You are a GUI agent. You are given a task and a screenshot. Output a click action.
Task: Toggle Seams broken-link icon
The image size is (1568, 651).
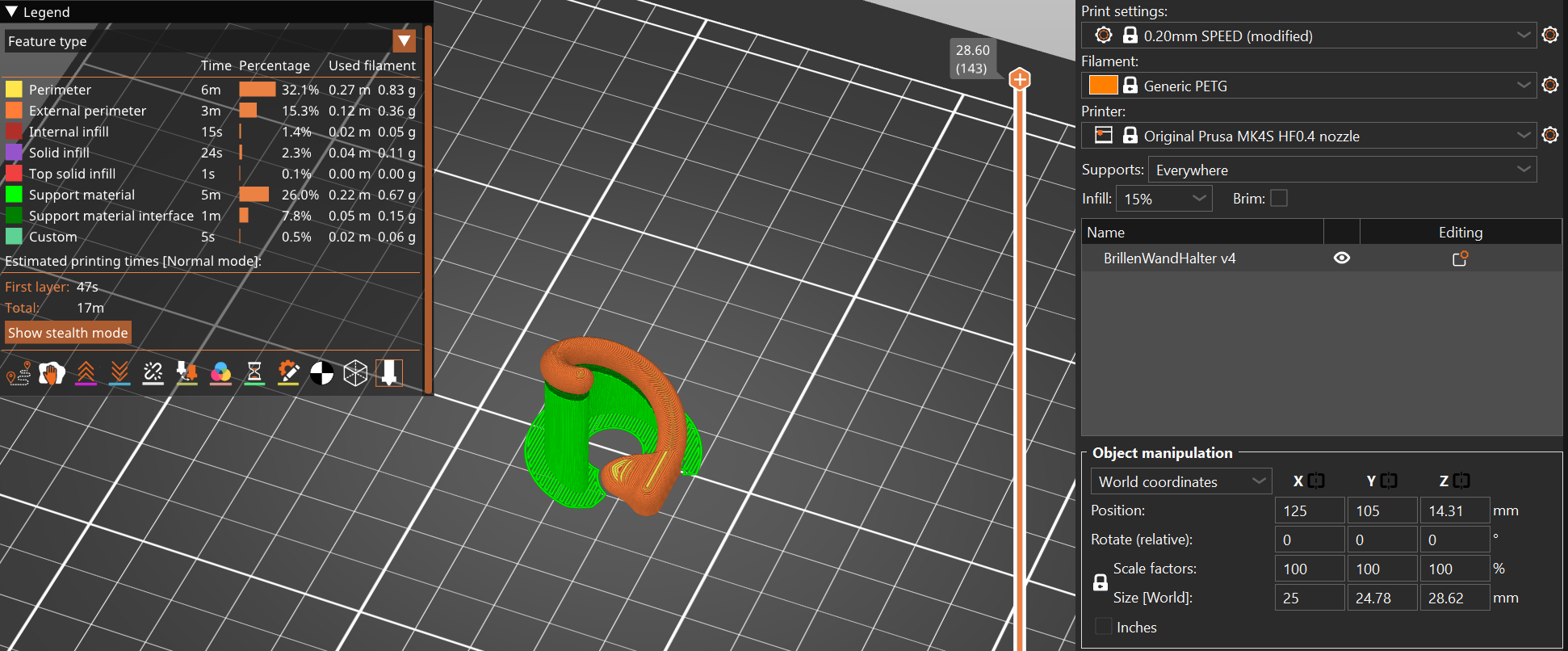(153, 373)
